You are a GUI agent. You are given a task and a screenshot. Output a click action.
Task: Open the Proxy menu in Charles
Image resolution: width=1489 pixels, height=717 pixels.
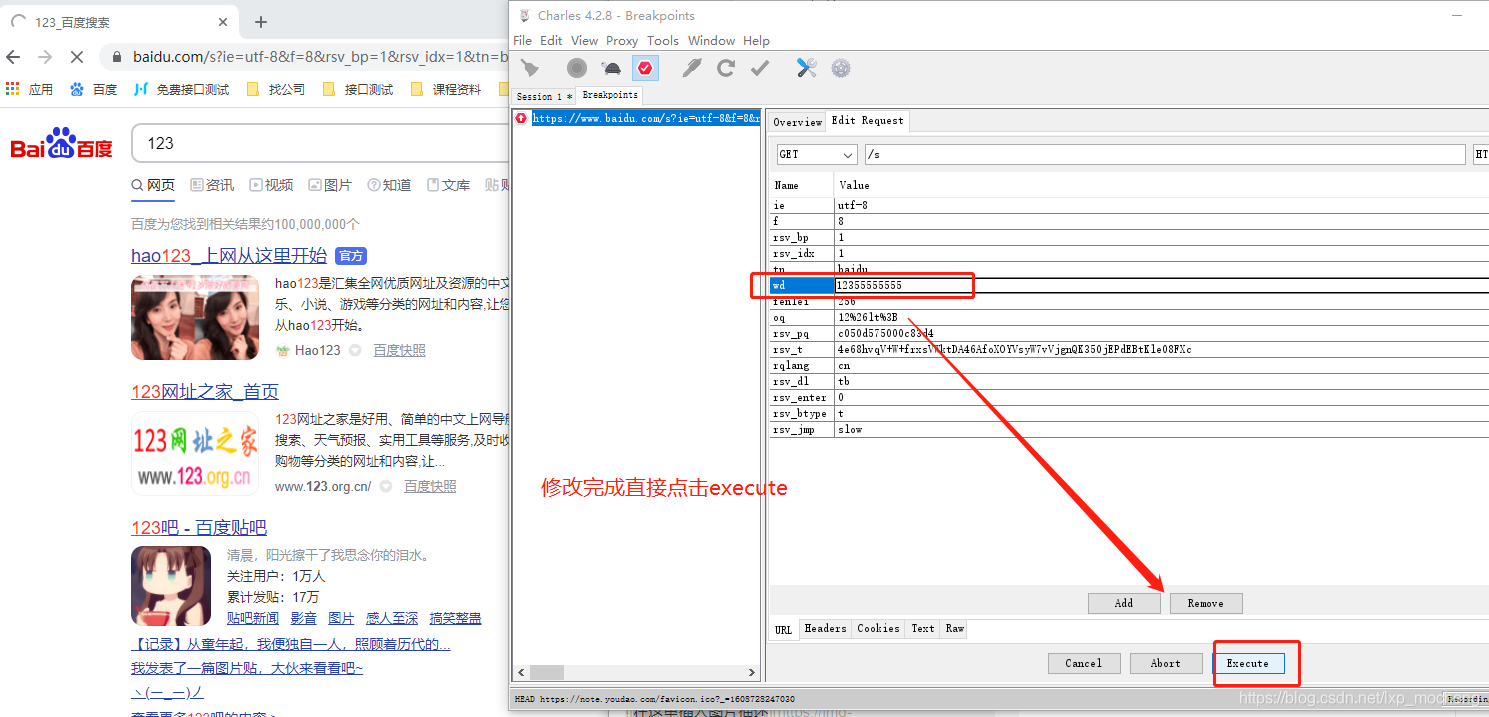(x=622, y=41)
